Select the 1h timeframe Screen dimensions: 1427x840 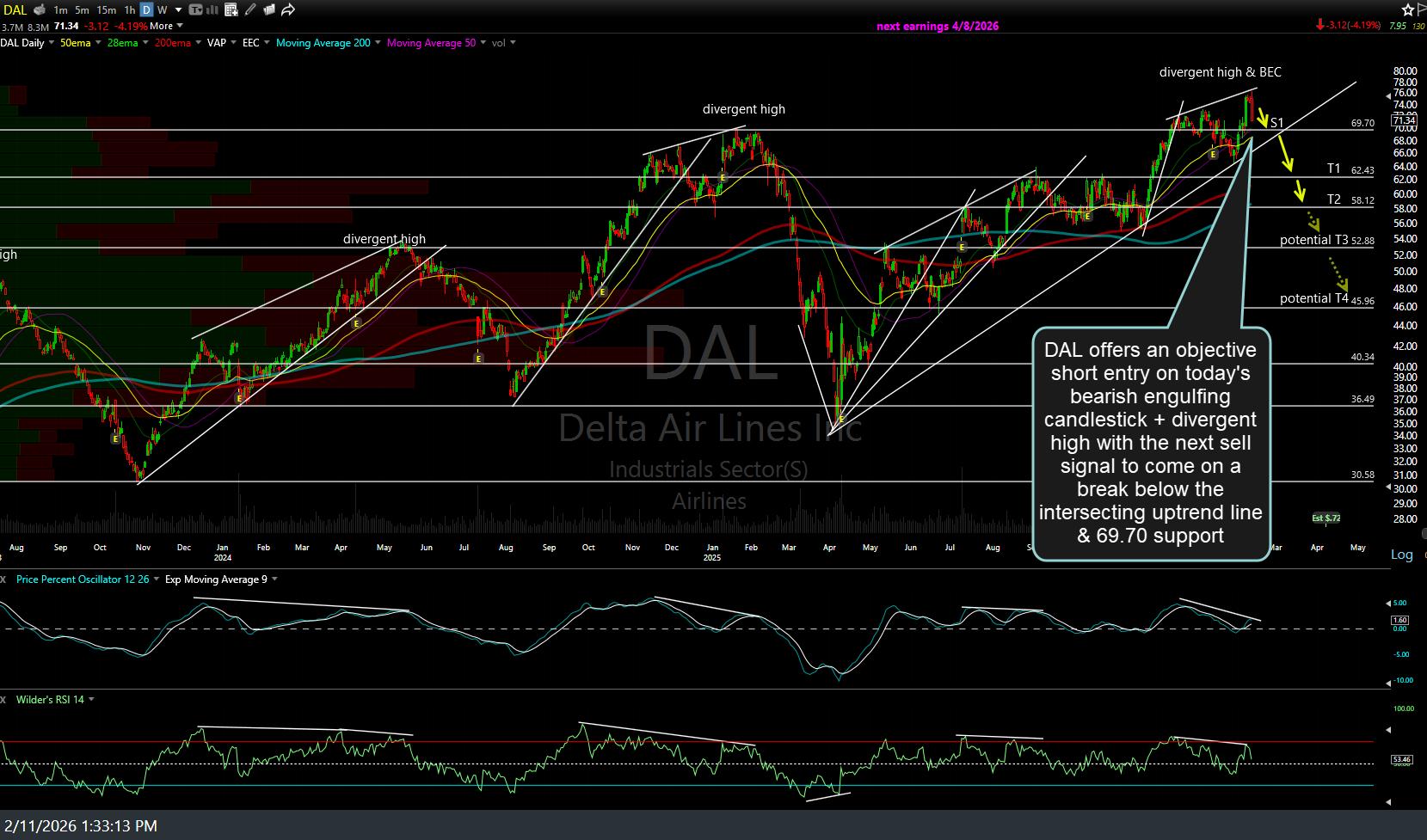coord(129,10)
